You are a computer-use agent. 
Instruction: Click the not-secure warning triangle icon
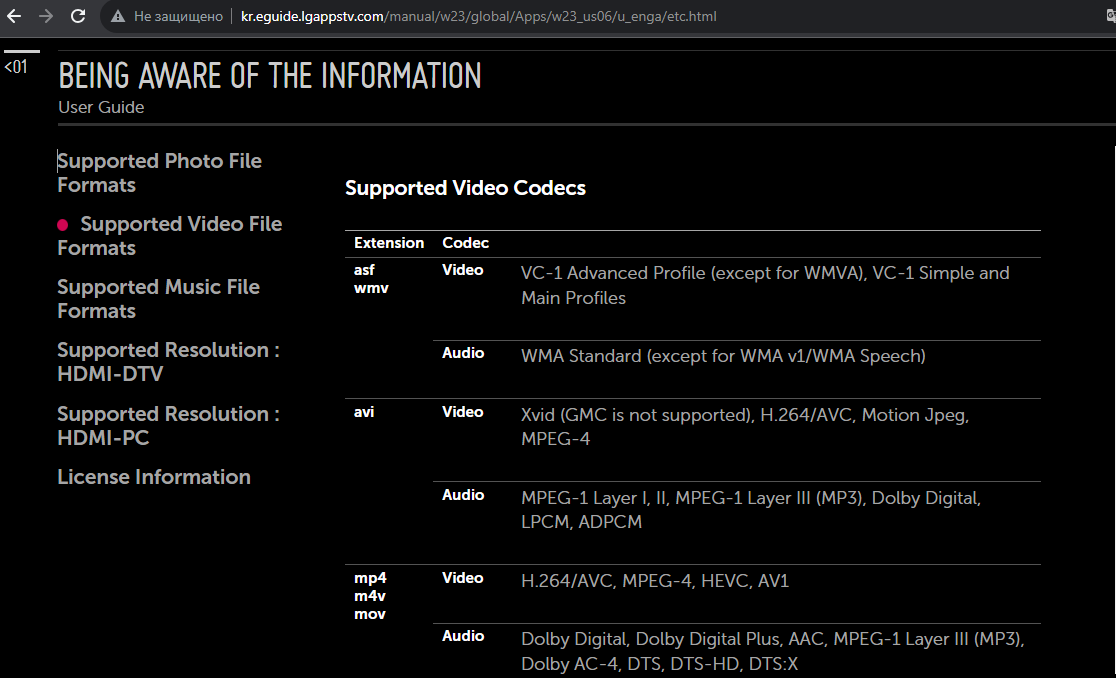pyautogui.click(x=118, y=17)
